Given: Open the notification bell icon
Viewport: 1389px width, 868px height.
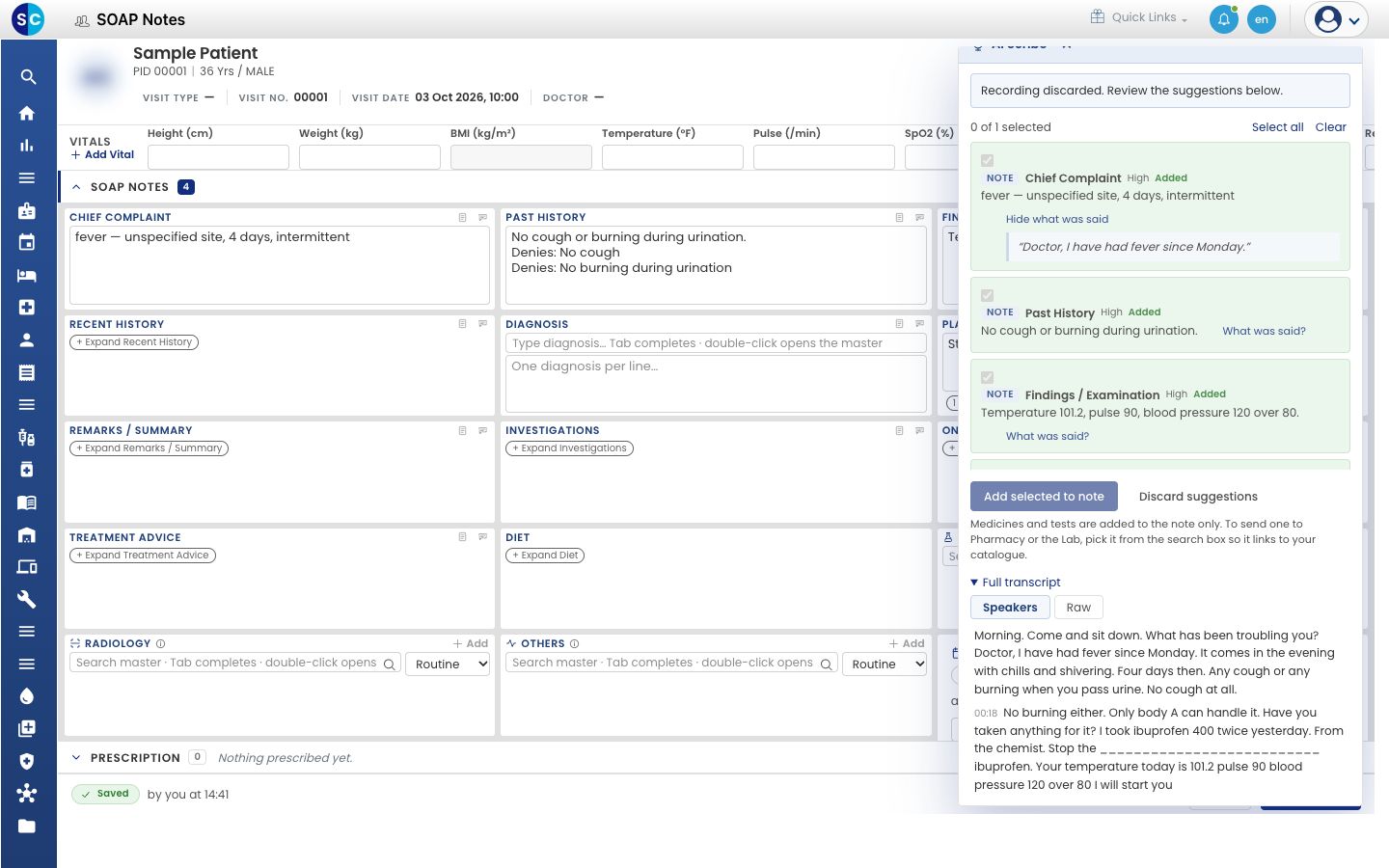Looking at the screenshot, I should (1224, 19).
